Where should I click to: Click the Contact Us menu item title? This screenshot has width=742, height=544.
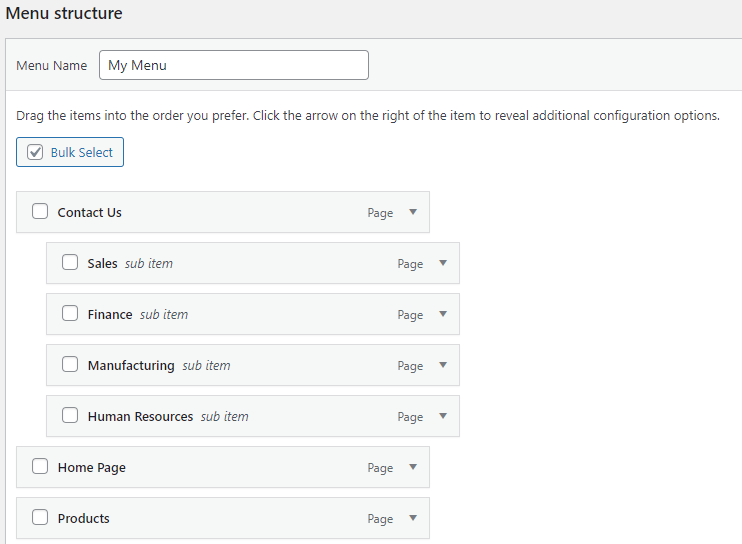point(89,213)
